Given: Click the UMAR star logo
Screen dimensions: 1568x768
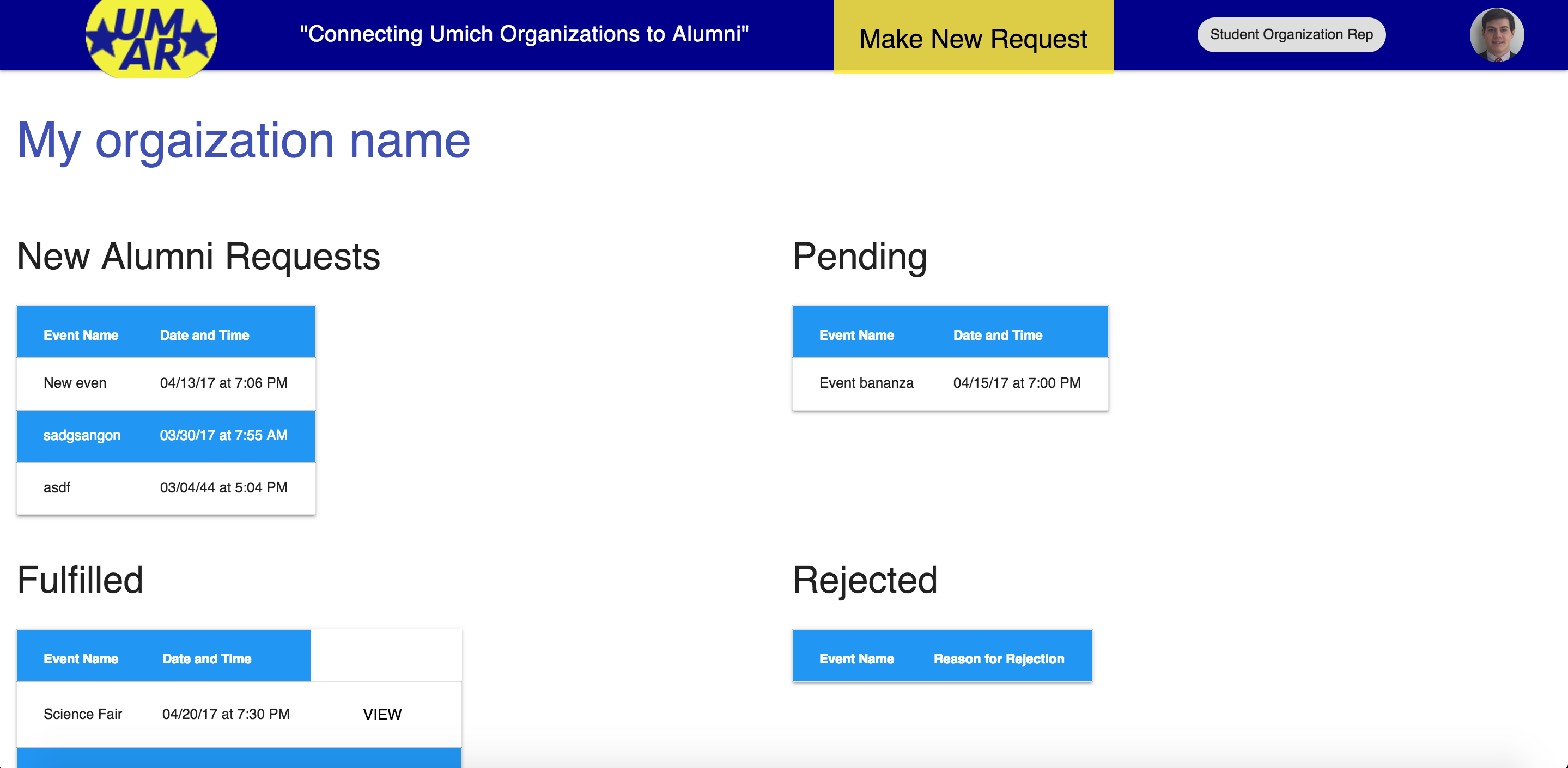Looking at the screenshot, I should (x=151, y=38).
